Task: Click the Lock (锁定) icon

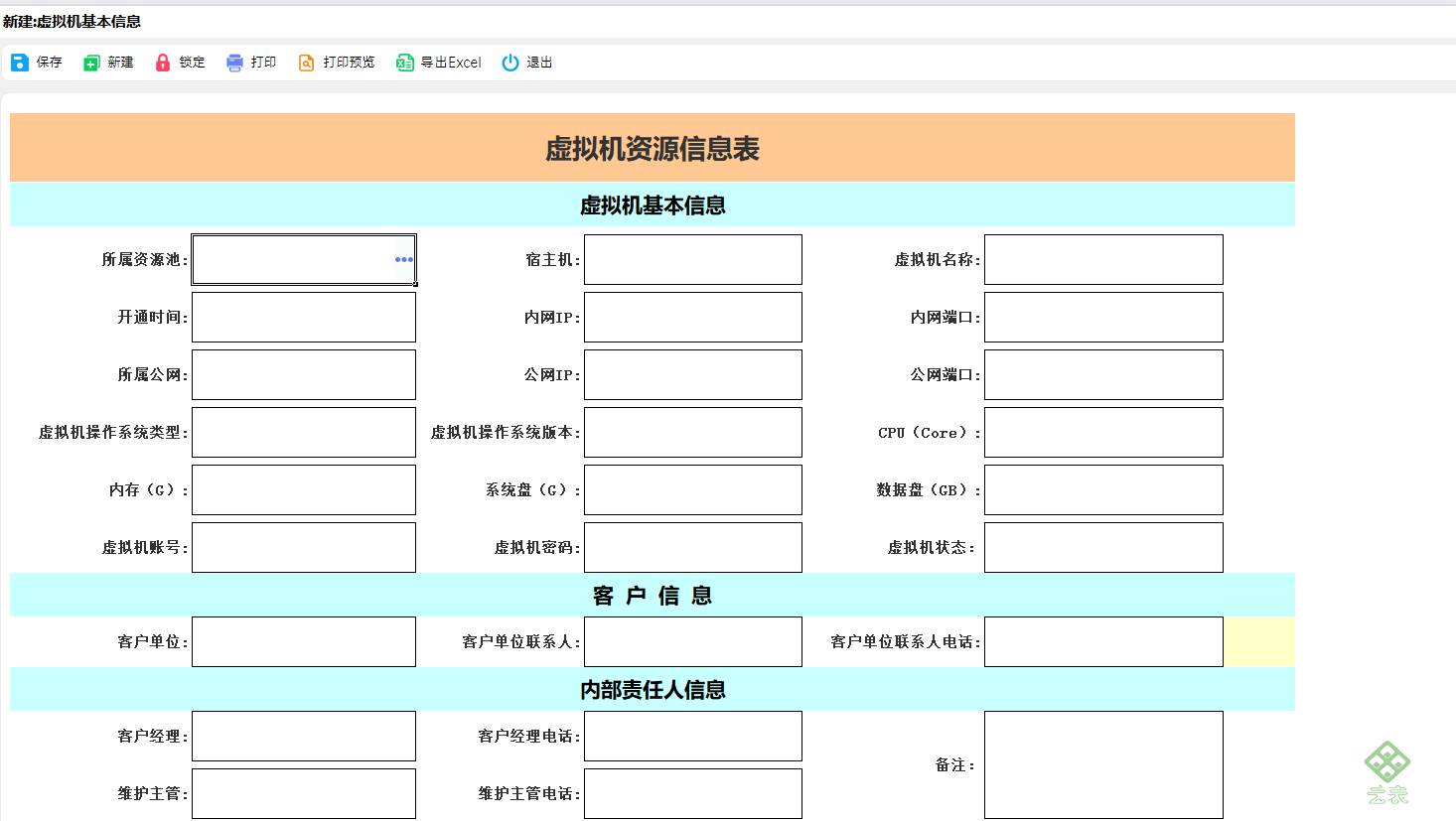Action: 163,63
